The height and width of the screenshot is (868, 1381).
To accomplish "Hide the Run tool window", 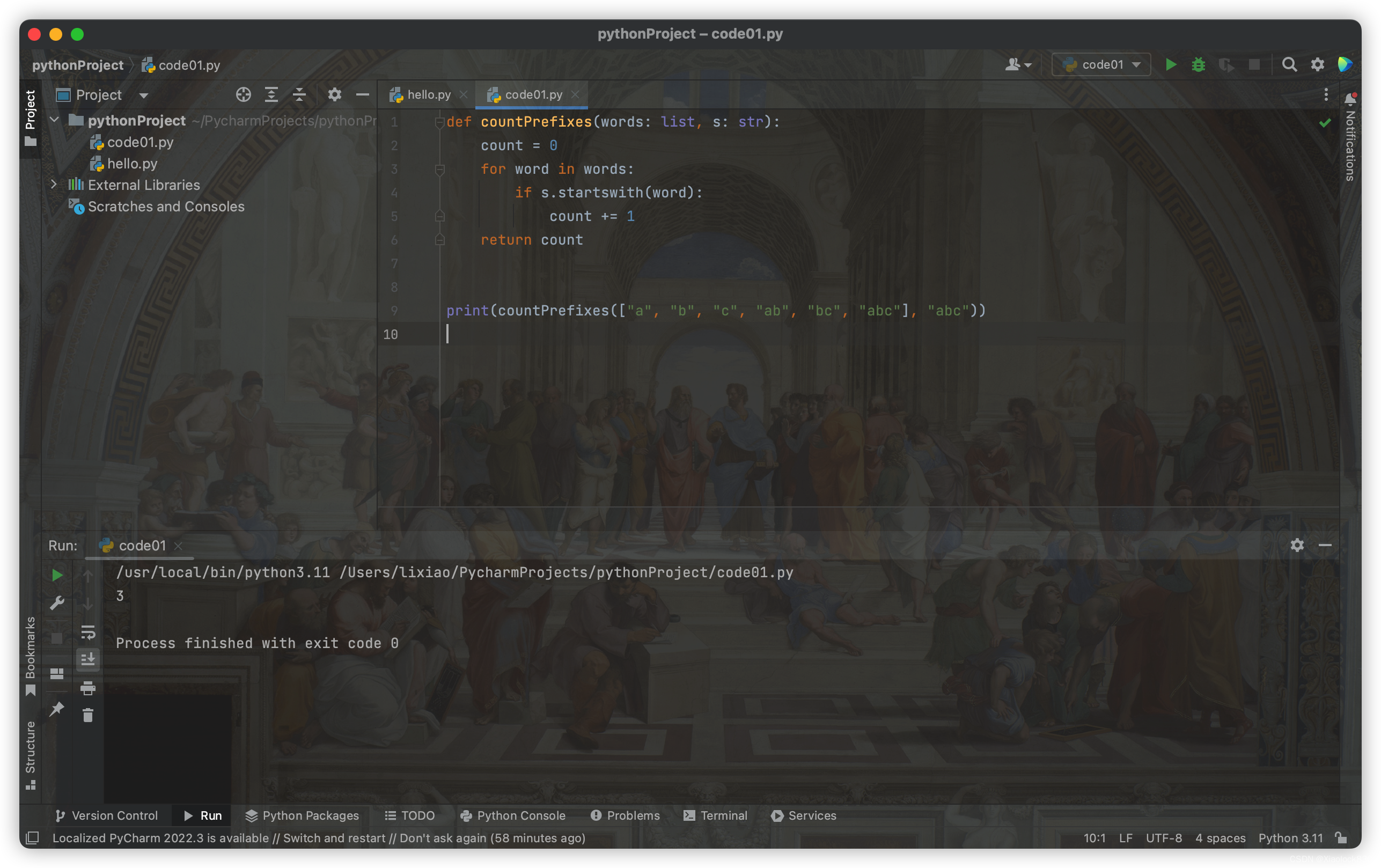I will point(1325,545).
